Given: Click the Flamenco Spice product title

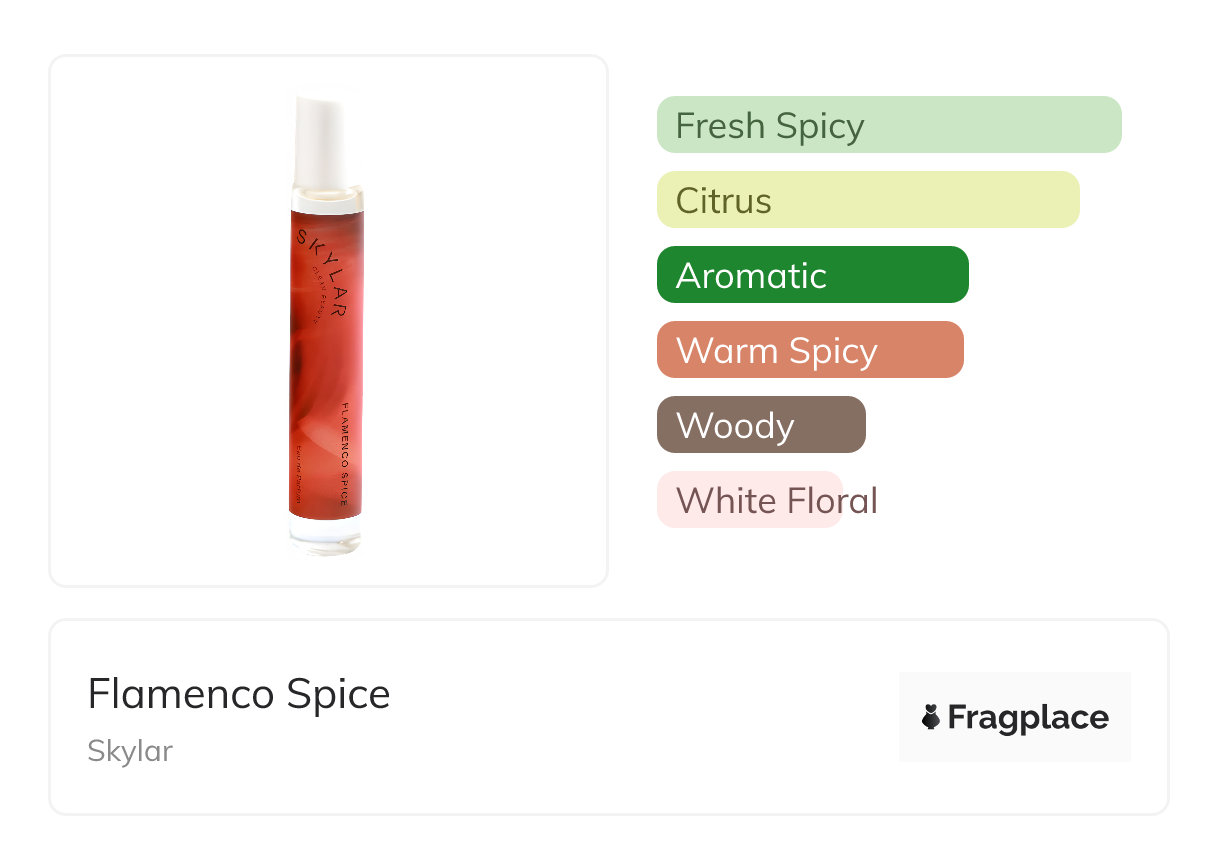Looking at the screenshot, I should pos(239,694).
